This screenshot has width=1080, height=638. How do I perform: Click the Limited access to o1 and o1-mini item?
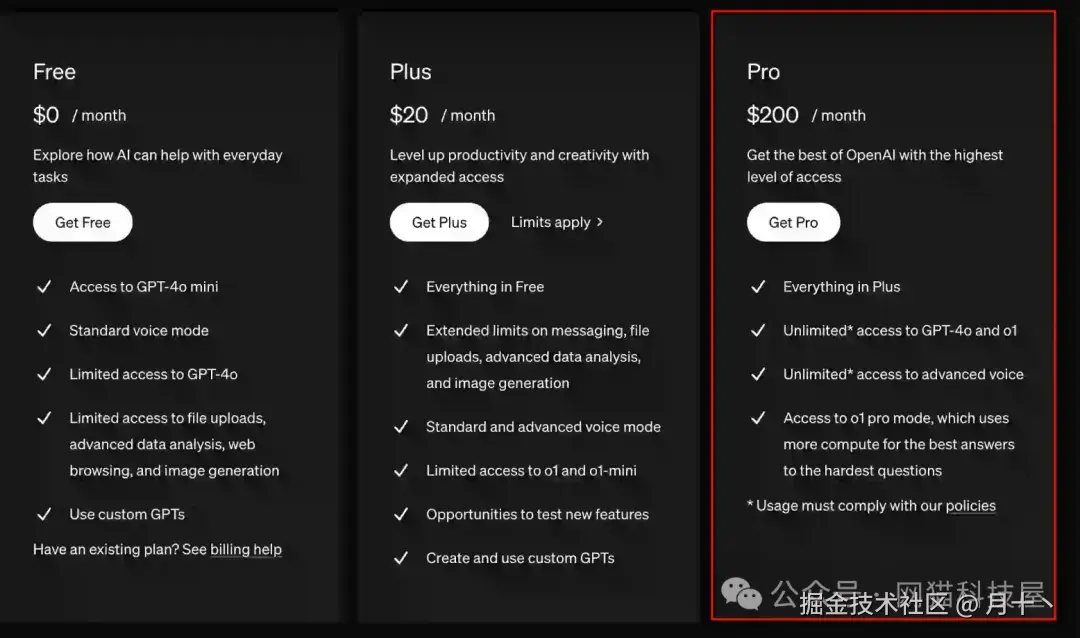(531, 470)
